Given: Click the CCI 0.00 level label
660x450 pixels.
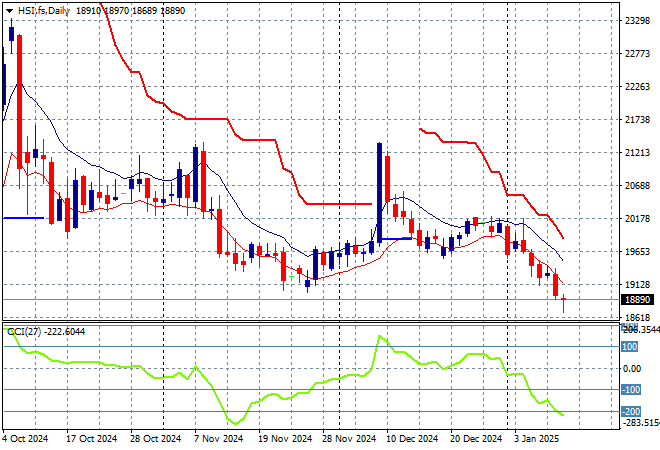Looking at the screenshot, I should [x=631, y=369].
